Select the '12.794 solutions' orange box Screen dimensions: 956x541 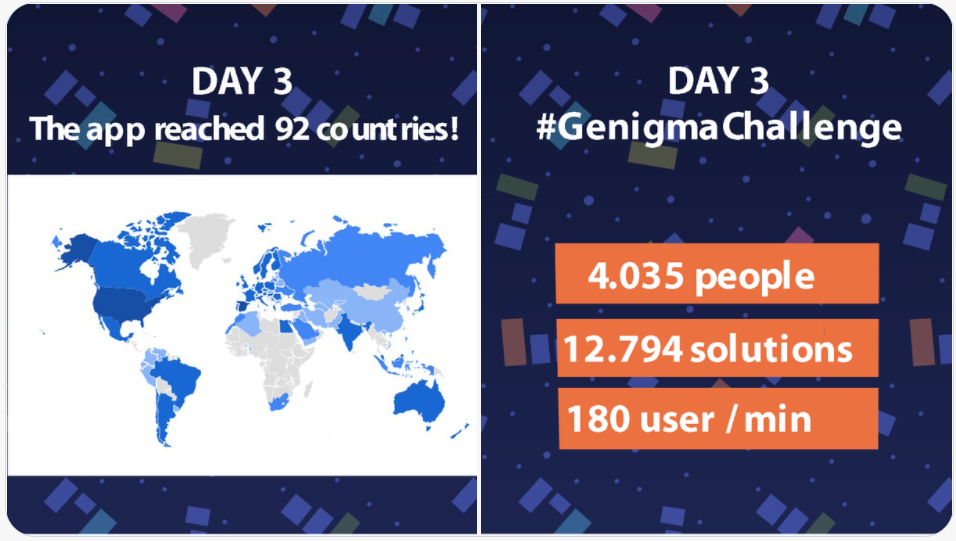[718, 348]
